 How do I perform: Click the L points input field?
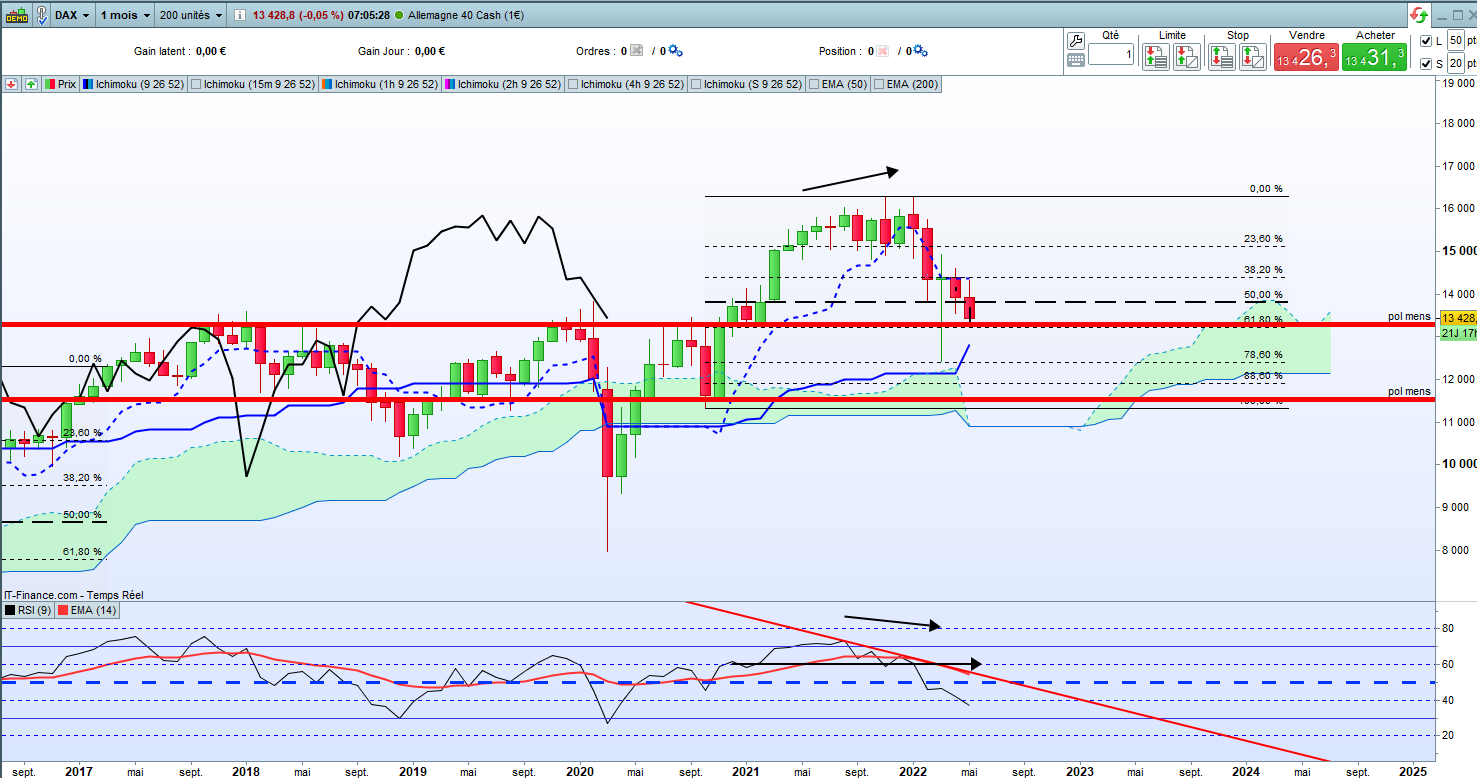tap(1455, 41)
